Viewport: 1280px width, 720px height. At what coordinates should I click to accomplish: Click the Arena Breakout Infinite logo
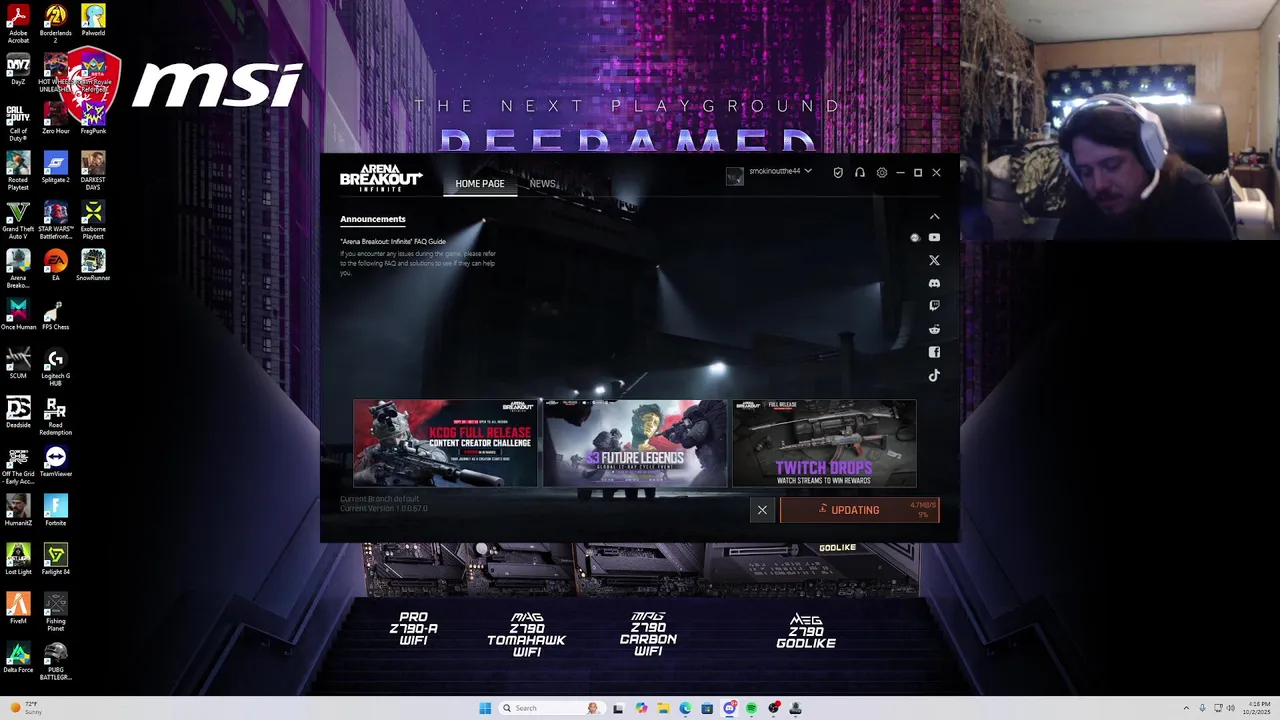(x=381, y=177)
